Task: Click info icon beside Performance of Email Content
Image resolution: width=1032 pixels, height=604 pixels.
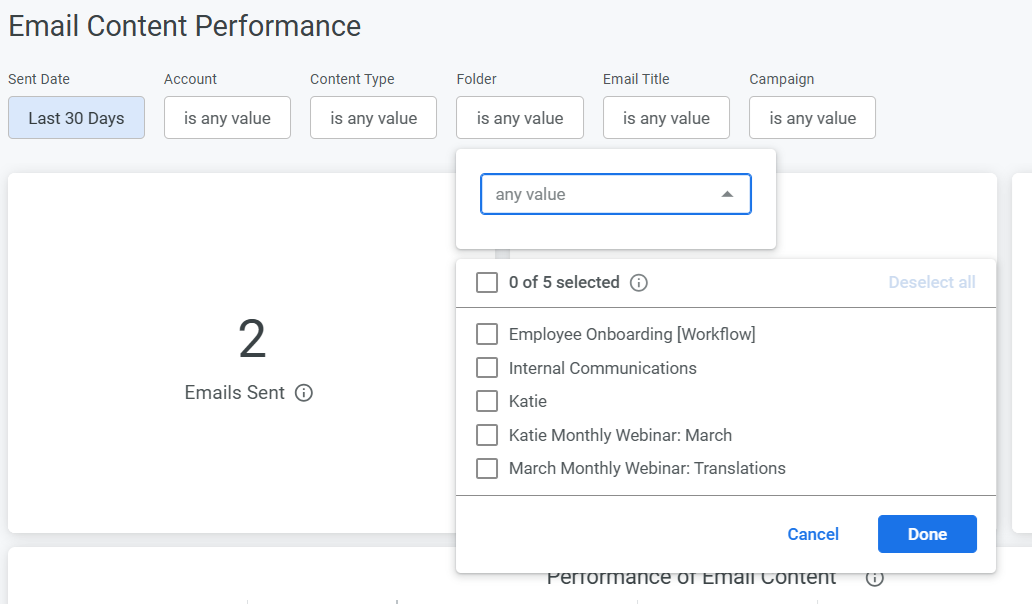Action: pyautogui.click(x=874, y=578)
